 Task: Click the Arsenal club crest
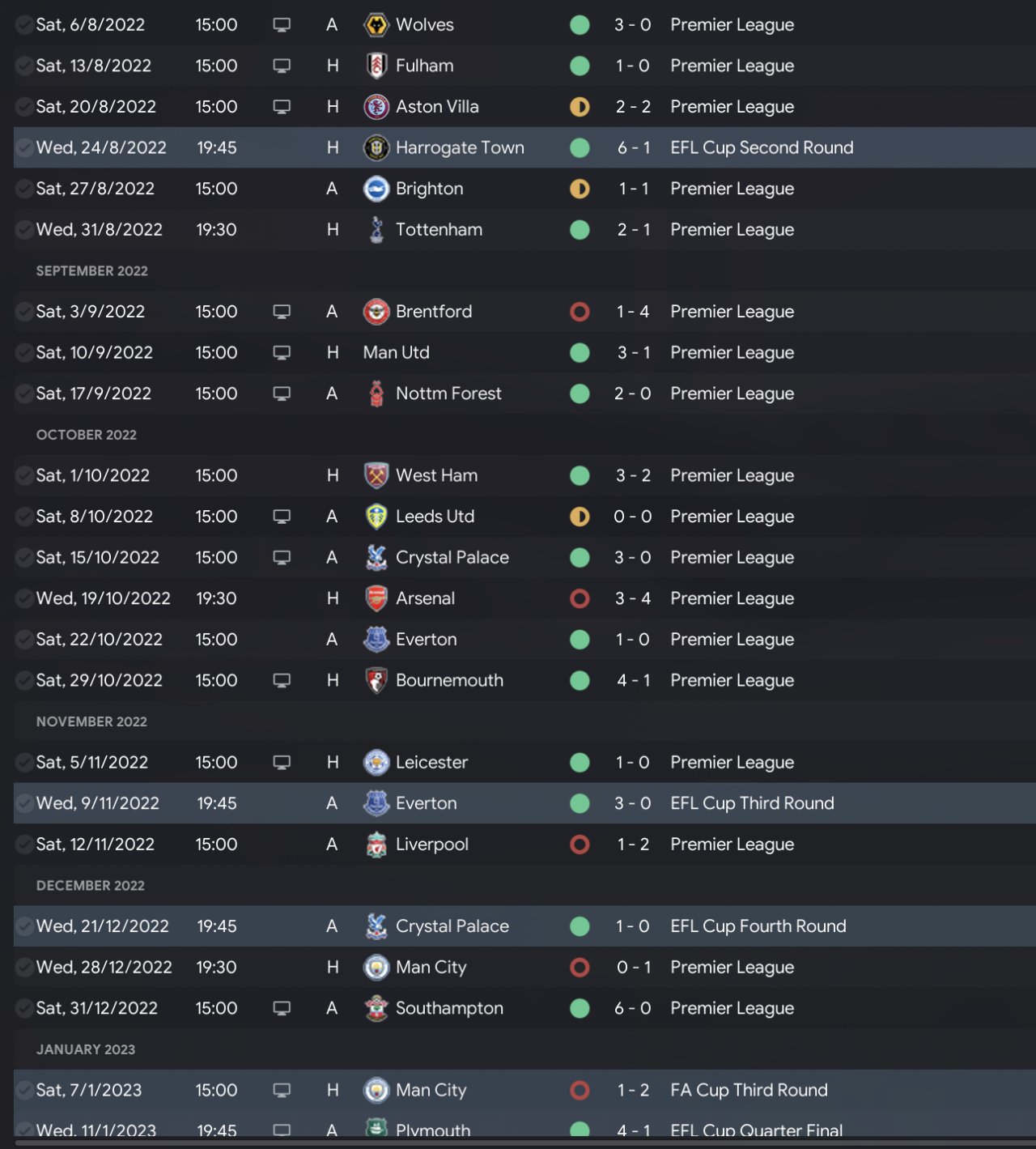tap(376, 598)
